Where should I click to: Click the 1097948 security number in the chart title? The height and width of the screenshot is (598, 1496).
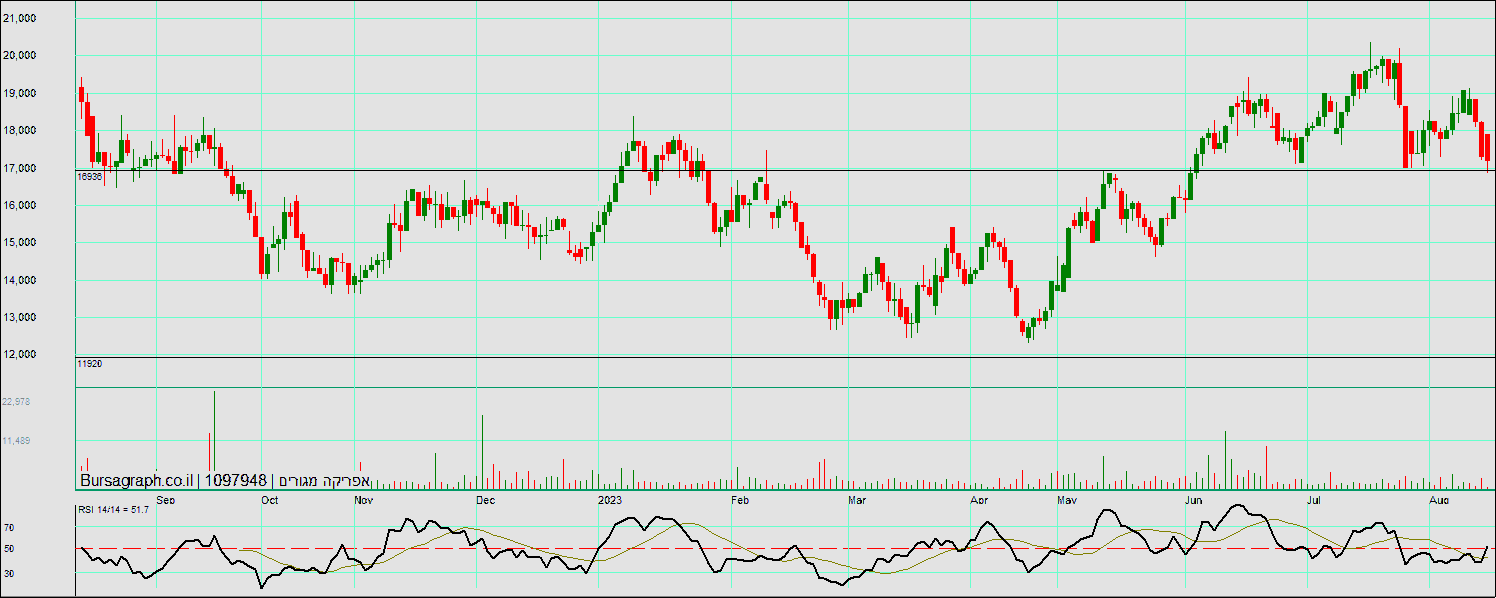coord(237,481)
